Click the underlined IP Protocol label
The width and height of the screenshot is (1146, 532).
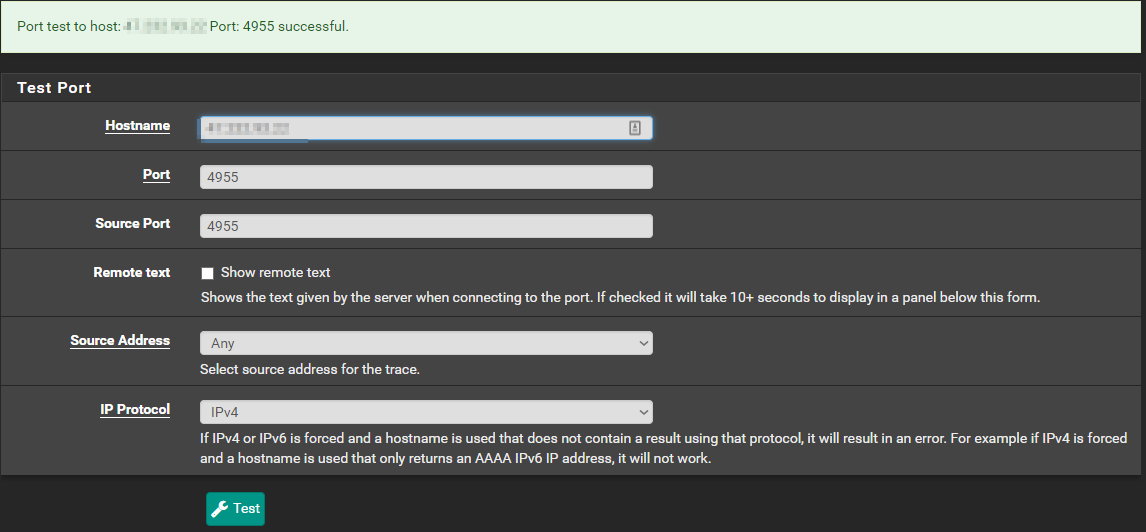pyautogui.click(x=135, y=409)
